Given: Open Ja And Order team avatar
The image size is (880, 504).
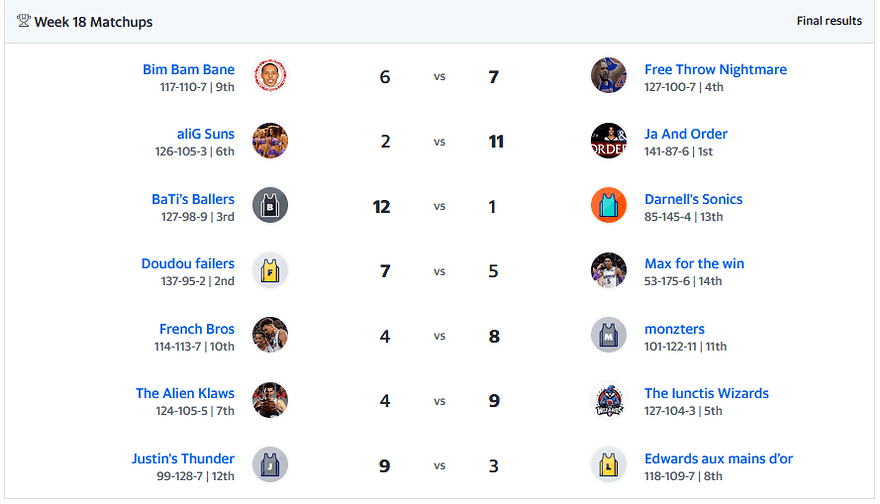Looking at the screenshot, I should click(609, 140).
